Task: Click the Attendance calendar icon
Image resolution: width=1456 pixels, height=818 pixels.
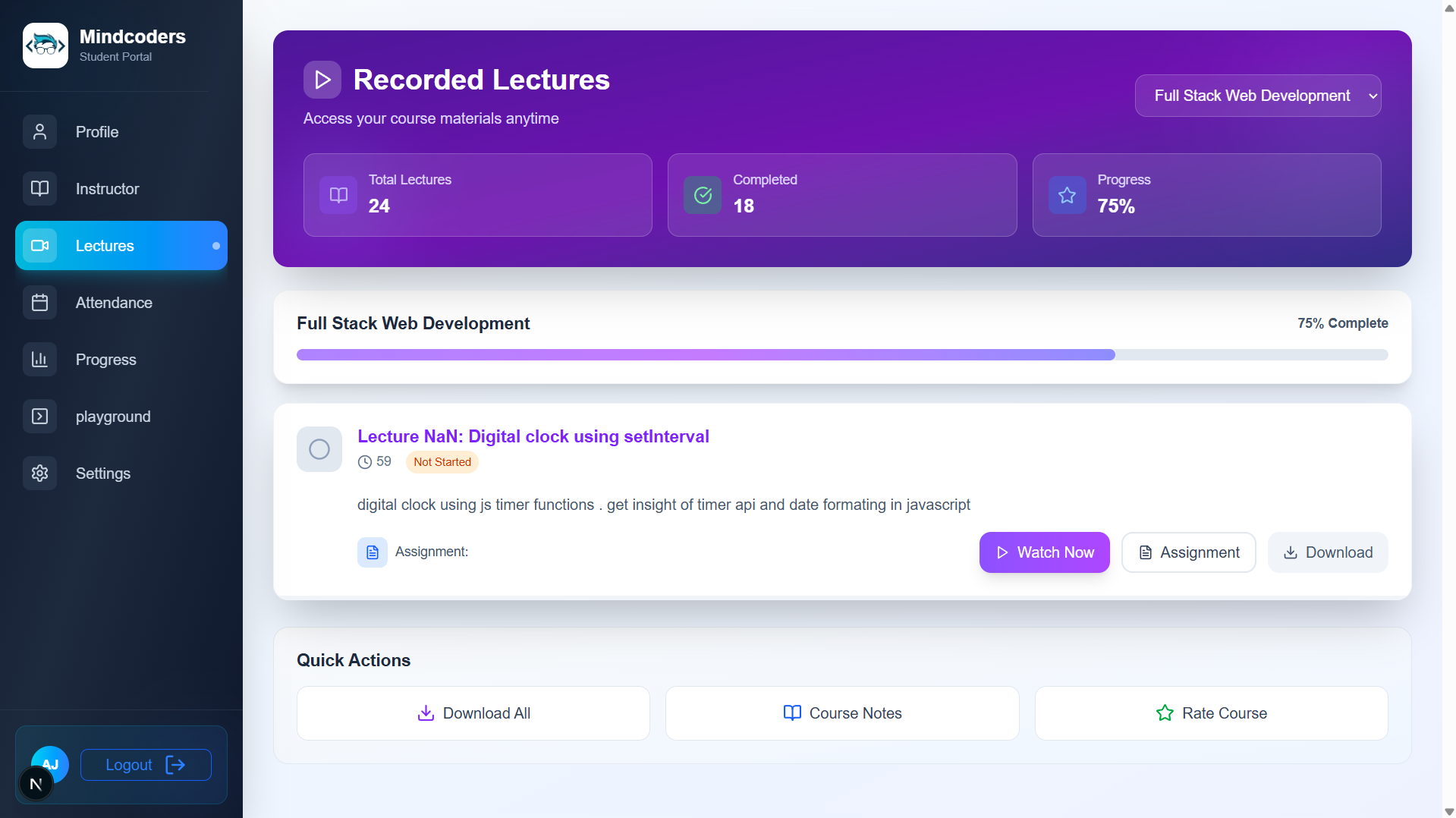Action: tap(39, 302)
